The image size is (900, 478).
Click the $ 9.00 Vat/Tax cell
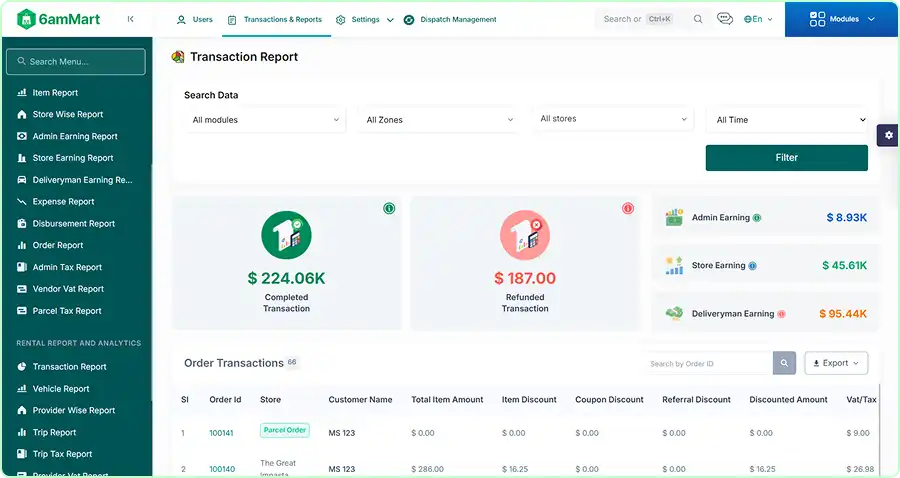pyautogui.click(x=858, y=433)
